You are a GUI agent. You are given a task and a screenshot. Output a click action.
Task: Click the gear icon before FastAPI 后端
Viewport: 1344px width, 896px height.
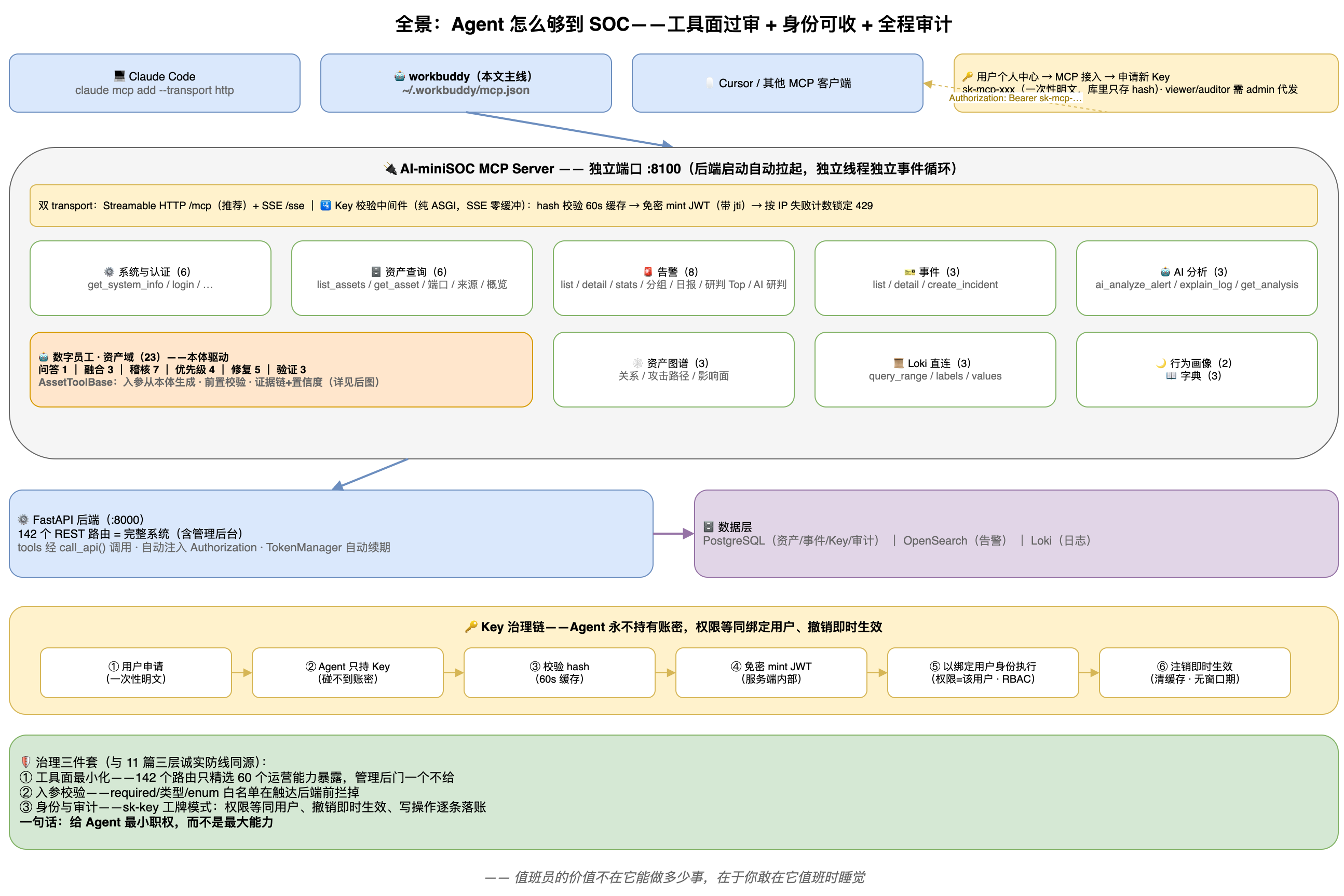(23, 520)
